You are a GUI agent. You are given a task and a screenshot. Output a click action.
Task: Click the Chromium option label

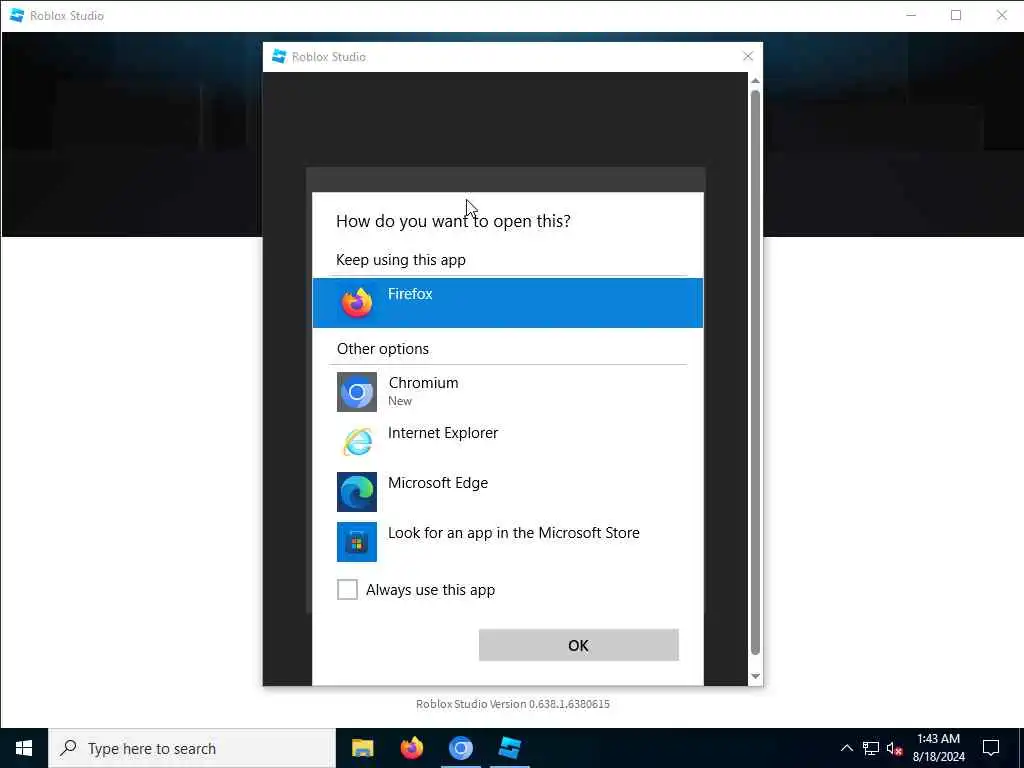pos(423,383)
